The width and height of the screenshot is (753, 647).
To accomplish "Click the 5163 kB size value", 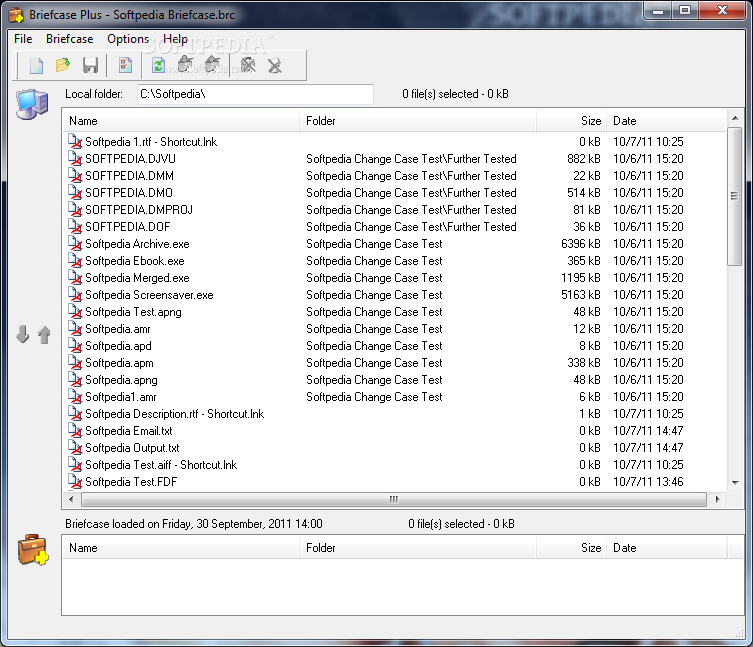I will pyautogui.click(x=581, y=295).
